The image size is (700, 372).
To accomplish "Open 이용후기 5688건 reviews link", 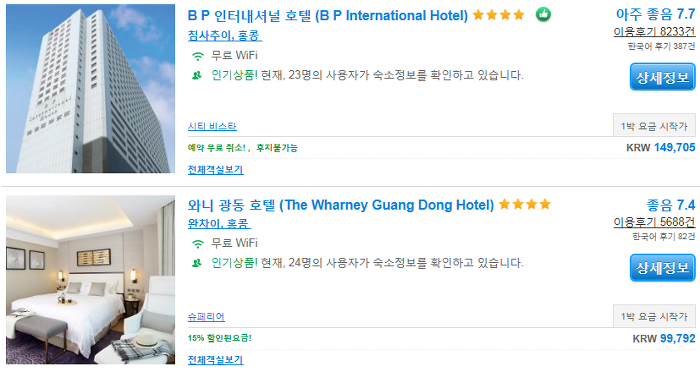I will tap(654, 222).
